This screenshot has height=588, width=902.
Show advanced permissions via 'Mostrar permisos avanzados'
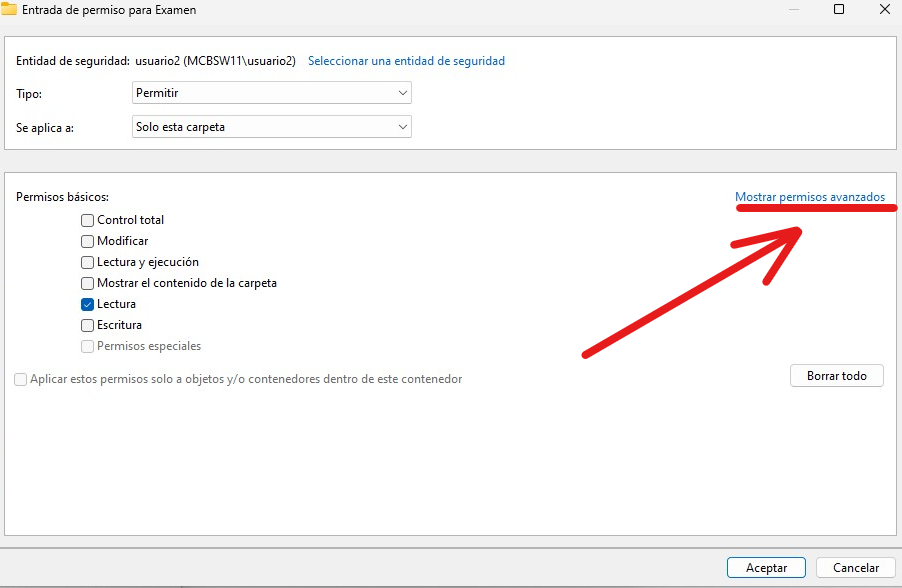810,197
